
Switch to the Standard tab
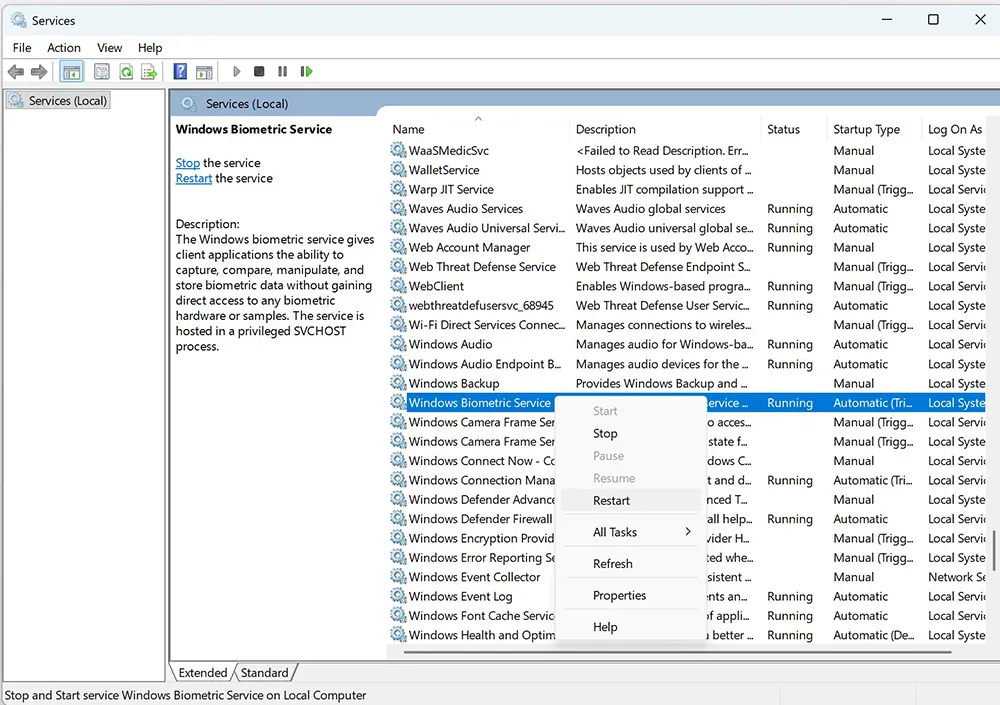click(264, 672)
